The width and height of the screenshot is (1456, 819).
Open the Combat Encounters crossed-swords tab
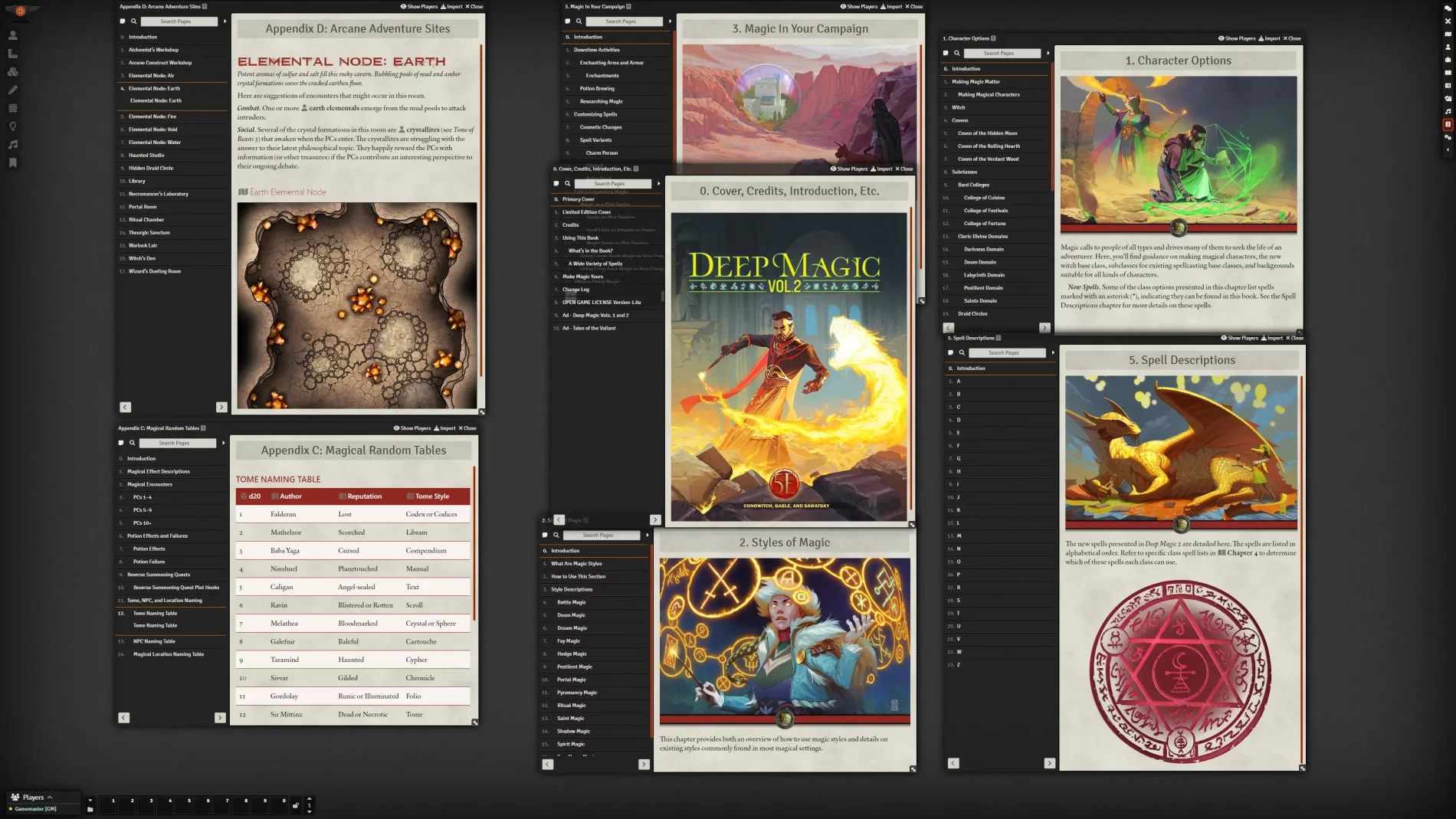pyautogui.click(x=1448, y=21)
